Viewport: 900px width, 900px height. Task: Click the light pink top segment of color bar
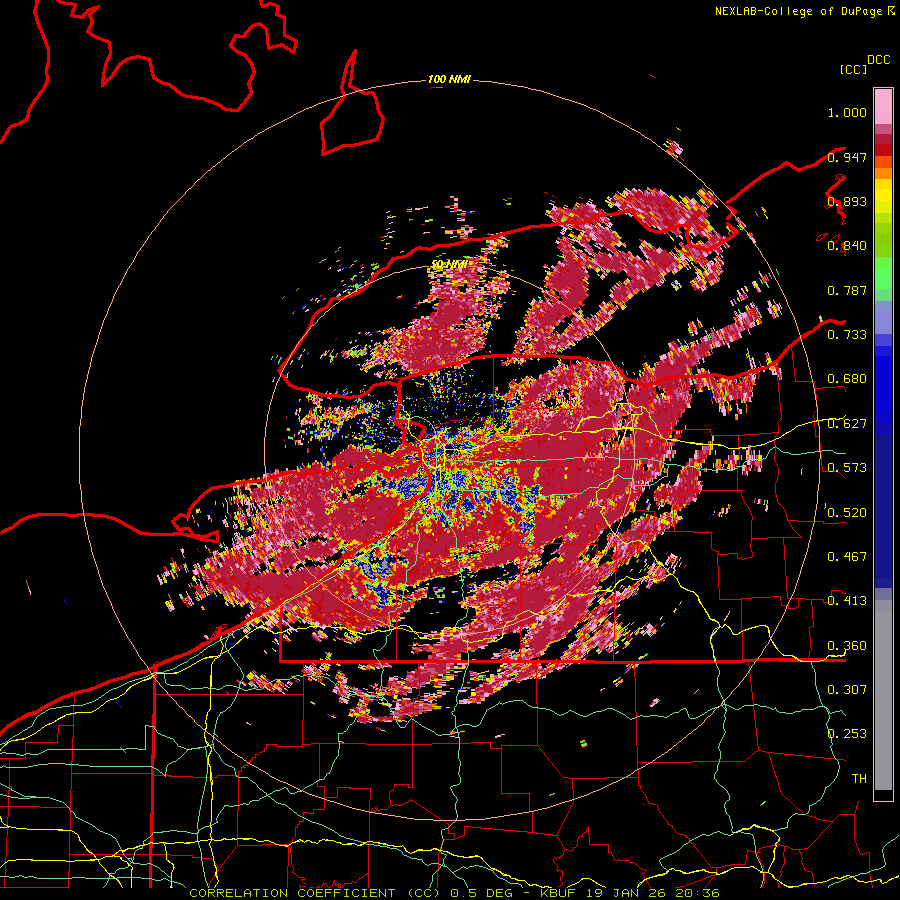click(883, 106)
